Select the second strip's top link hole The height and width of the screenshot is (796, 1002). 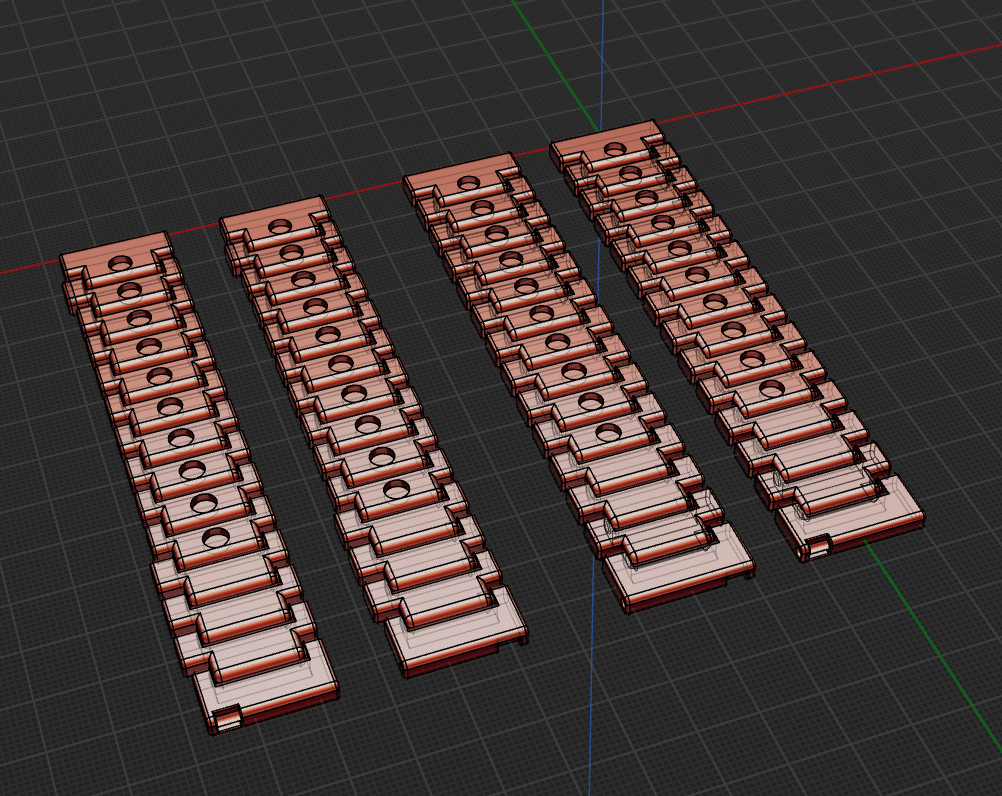281,226
